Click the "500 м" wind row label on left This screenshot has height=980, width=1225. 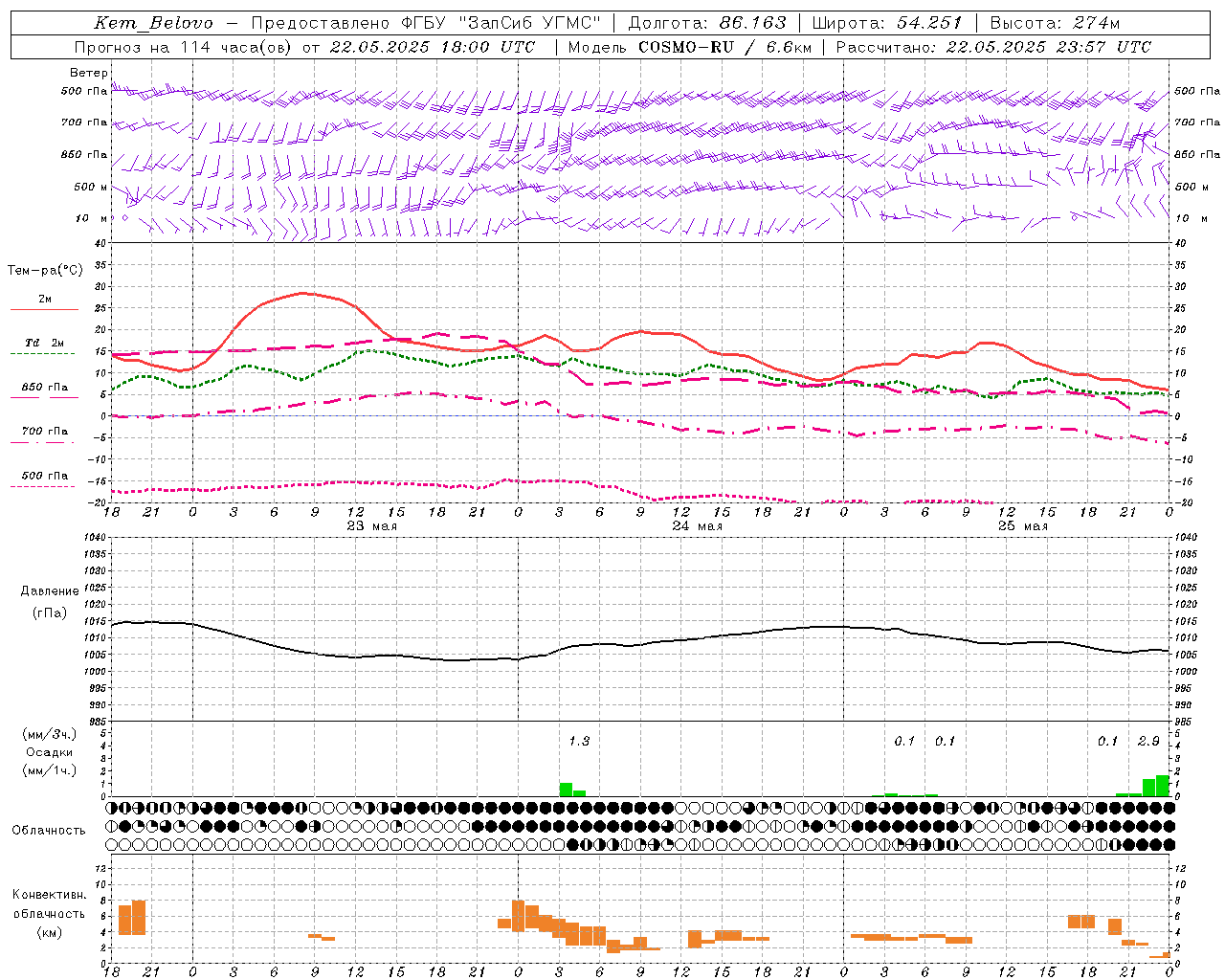(x=91, y=187)
